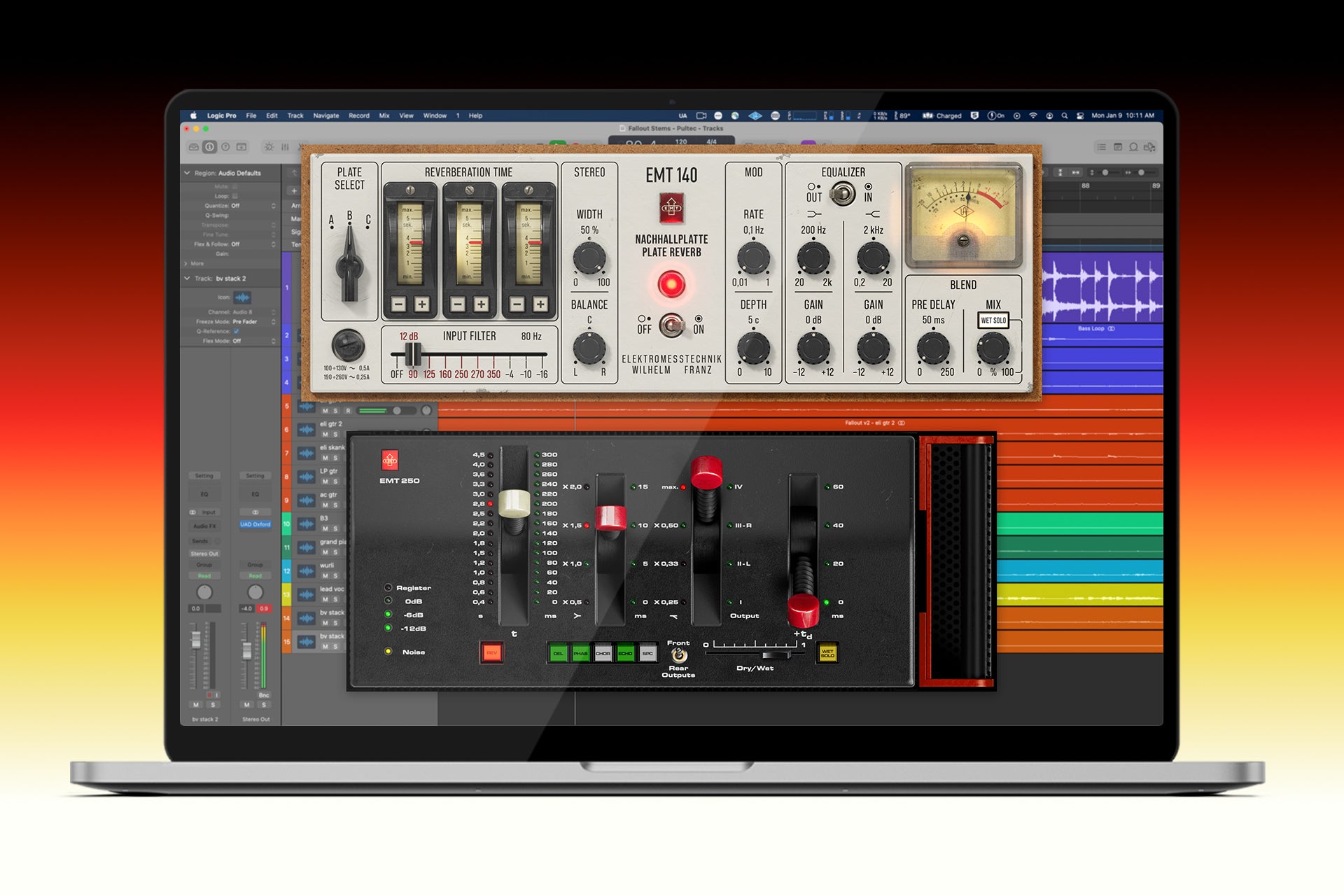Screen dimensions: 1344x896
Task: Toggle the Inspector icon in Logic toolbar
Action: click(209, 147)
